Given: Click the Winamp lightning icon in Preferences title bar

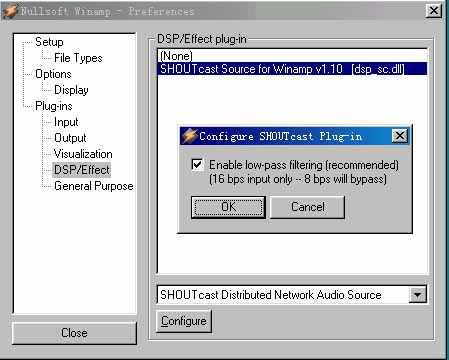Looking at the screenshot, I should point(10,12).
